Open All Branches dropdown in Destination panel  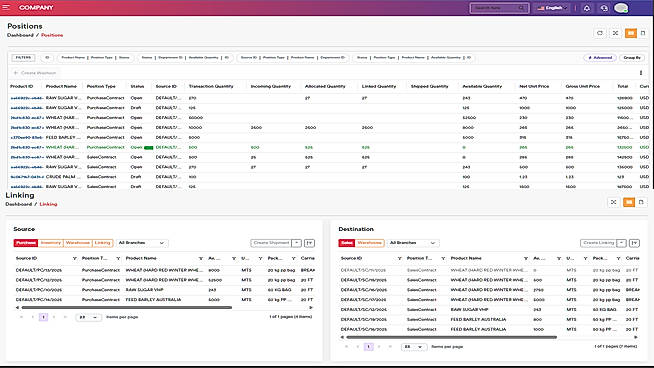point(412,243)
